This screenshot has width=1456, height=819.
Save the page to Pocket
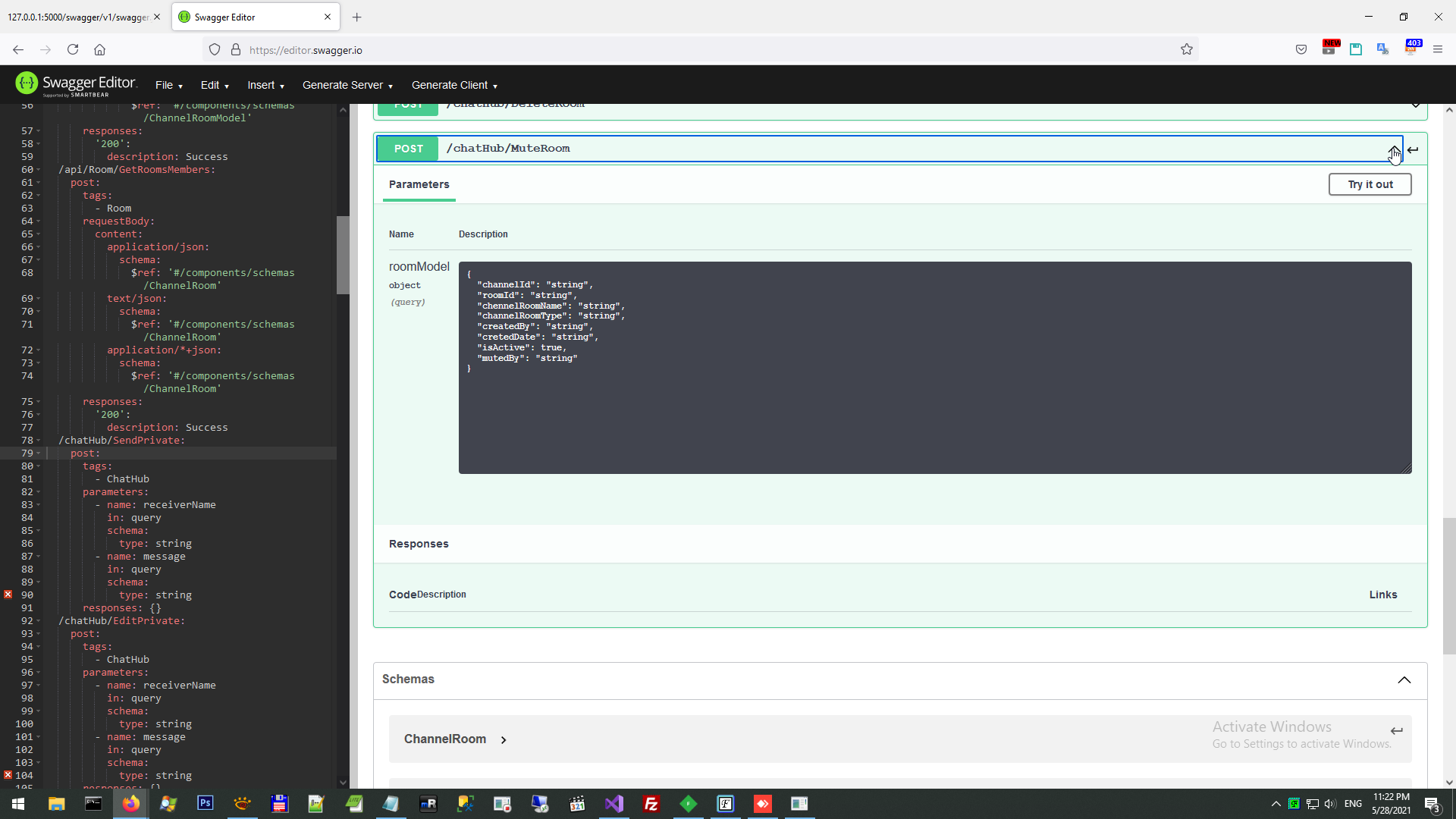1301,49
